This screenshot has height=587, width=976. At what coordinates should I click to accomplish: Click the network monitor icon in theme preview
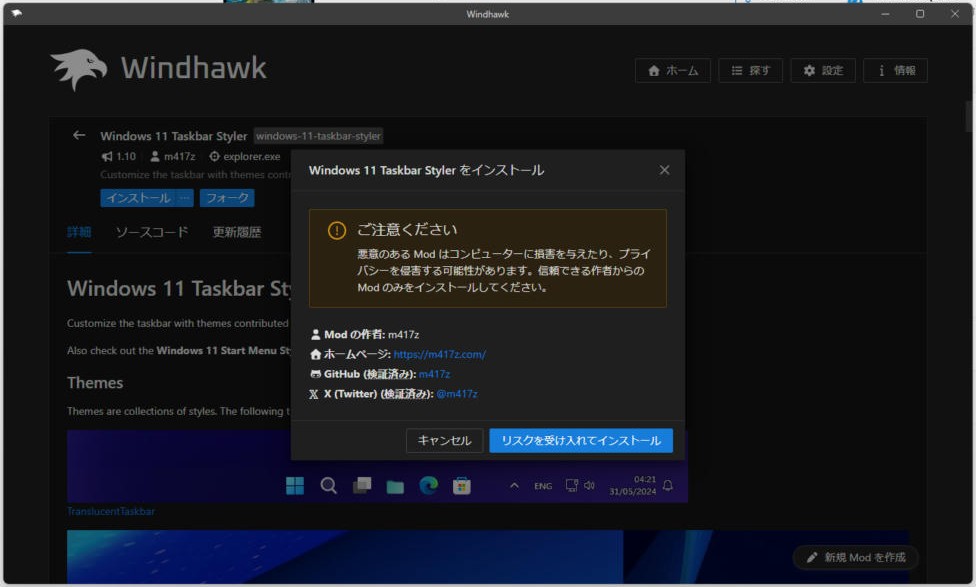[571, 486]
